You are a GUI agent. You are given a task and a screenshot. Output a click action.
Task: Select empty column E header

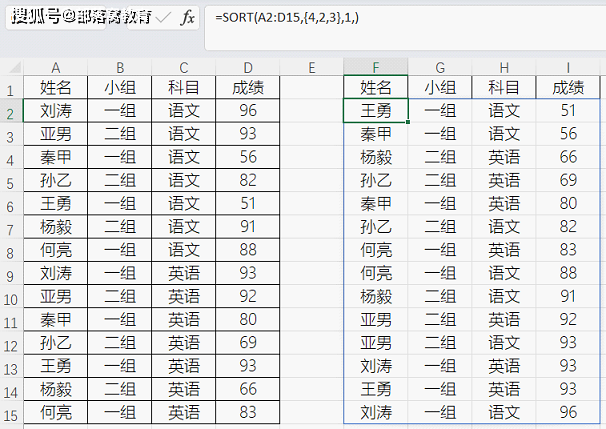point(311,67)
